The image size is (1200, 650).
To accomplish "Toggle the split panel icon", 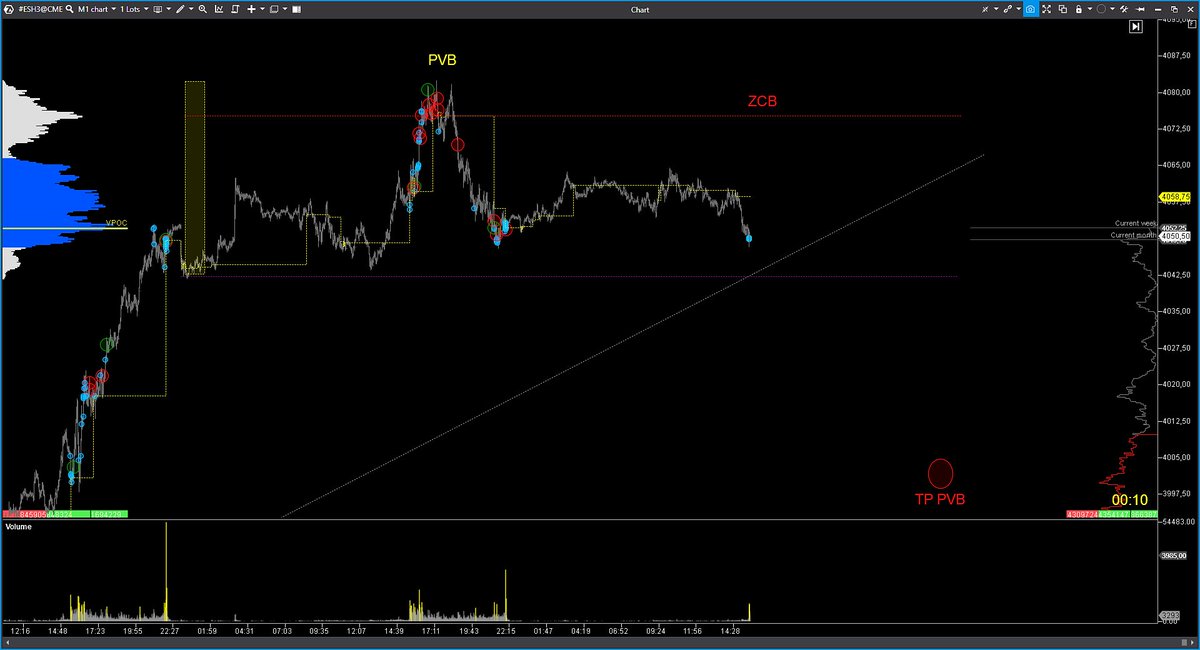I will tap(296, 9).
